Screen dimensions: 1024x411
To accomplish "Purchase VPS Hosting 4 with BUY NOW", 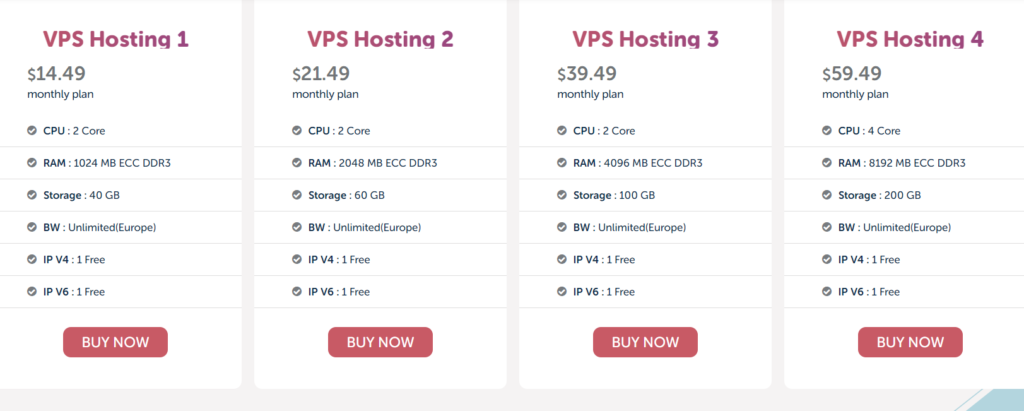I will coord(910,342).
